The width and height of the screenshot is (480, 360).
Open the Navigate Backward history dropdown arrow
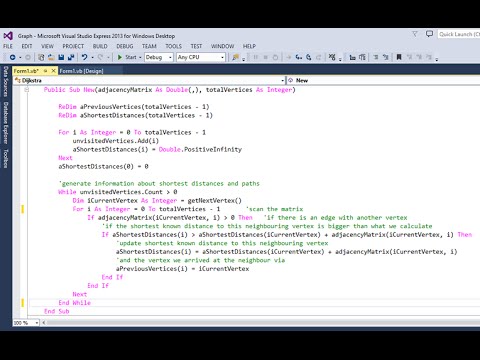20,57
